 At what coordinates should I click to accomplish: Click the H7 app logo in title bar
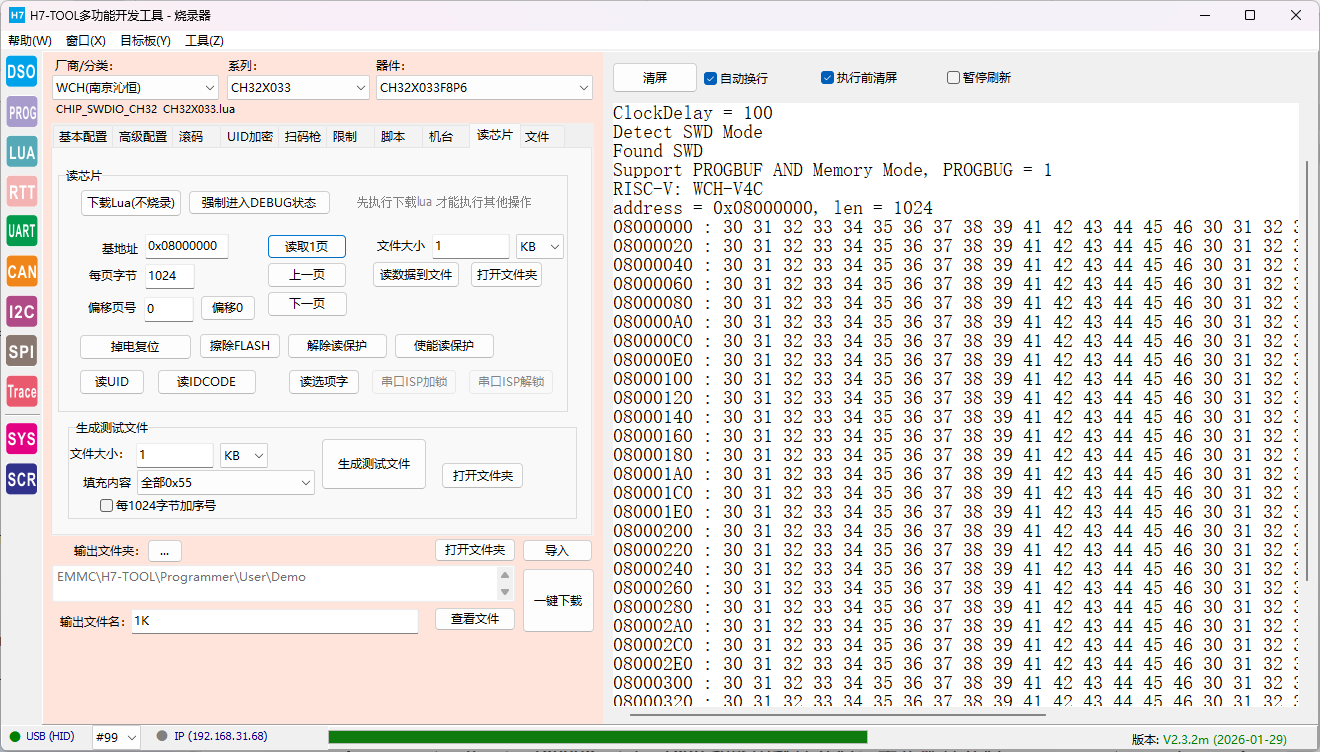17,15
